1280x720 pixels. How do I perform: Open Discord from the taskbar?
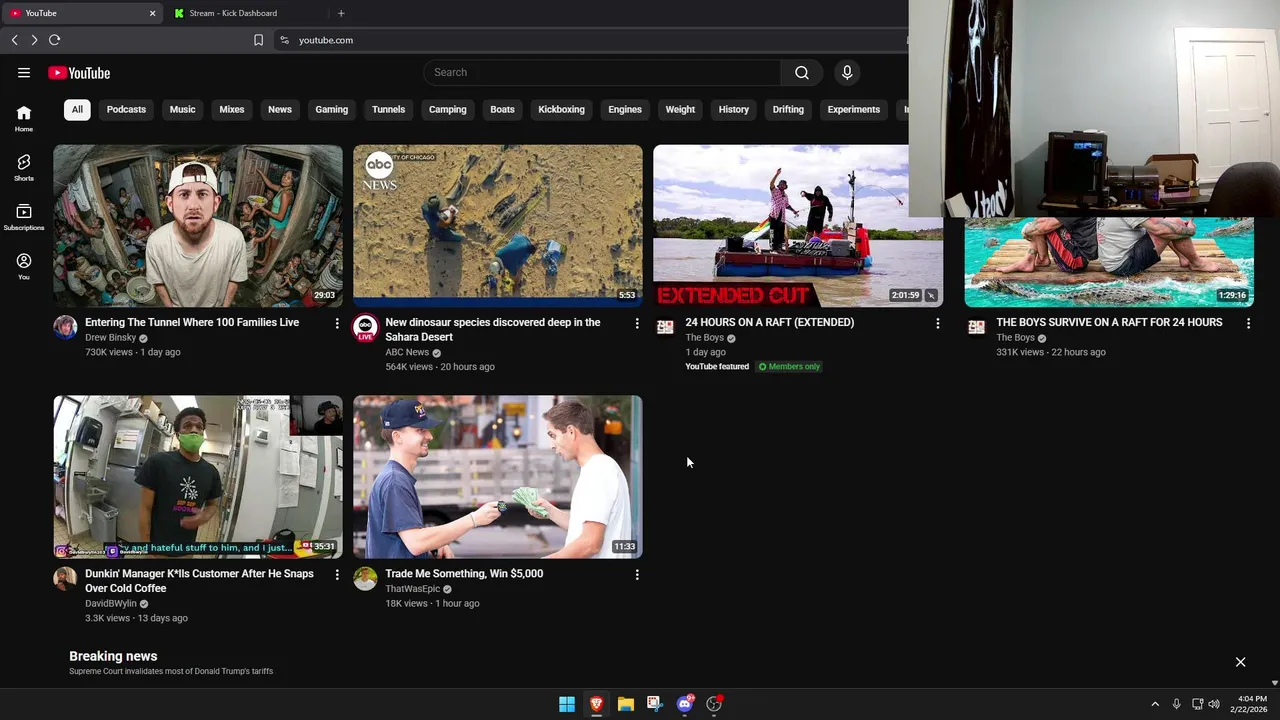pyautogui.click(x=684, y=704)
